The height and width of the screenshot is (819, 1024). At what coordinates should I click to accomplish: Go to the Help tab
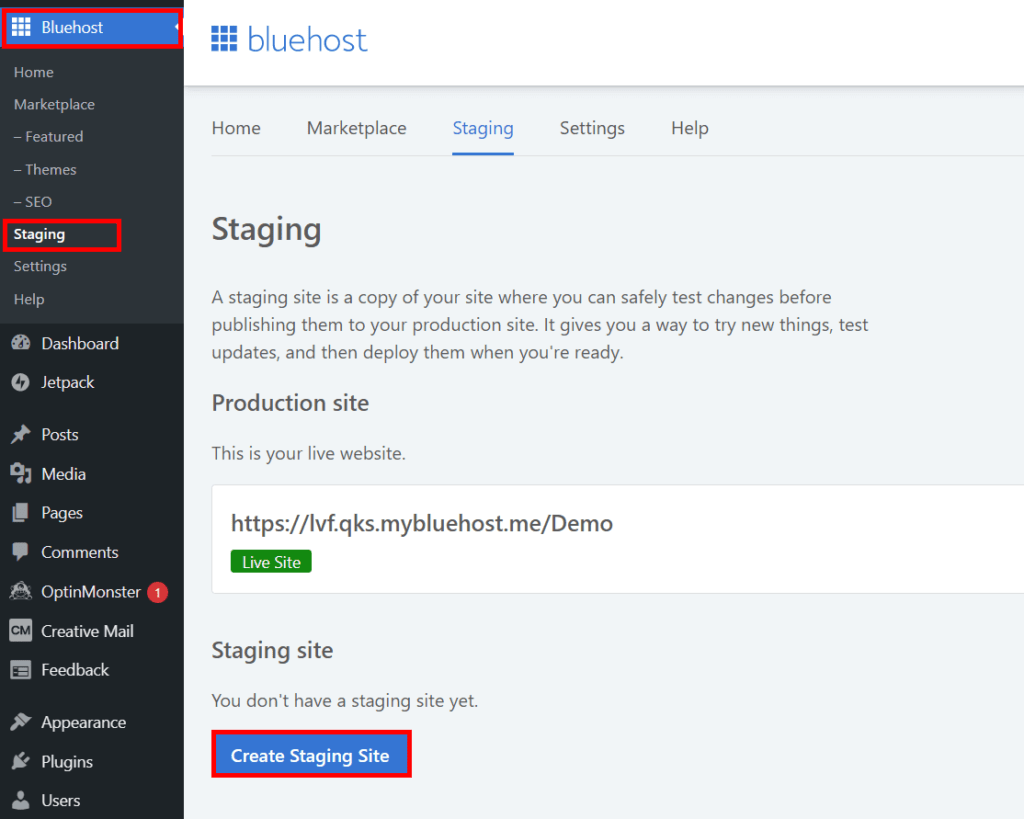(x=690, y=129)
